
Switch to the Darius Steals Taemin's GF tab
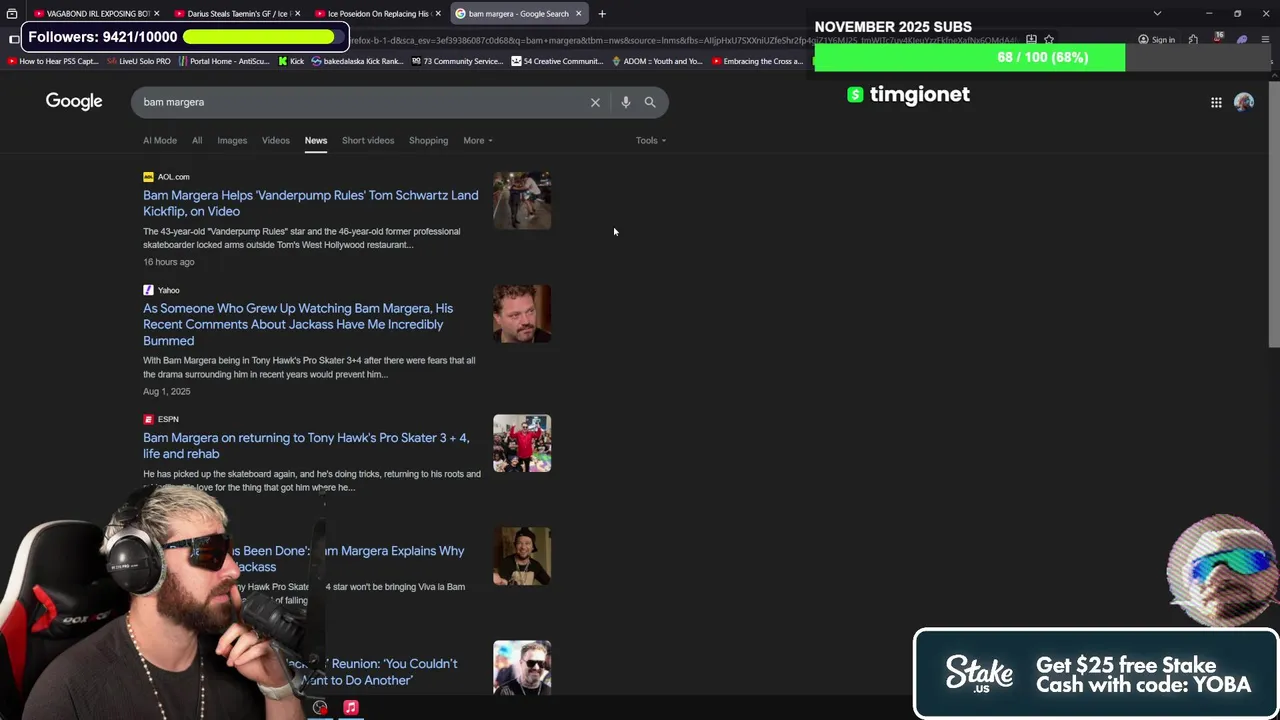point(237,14)
